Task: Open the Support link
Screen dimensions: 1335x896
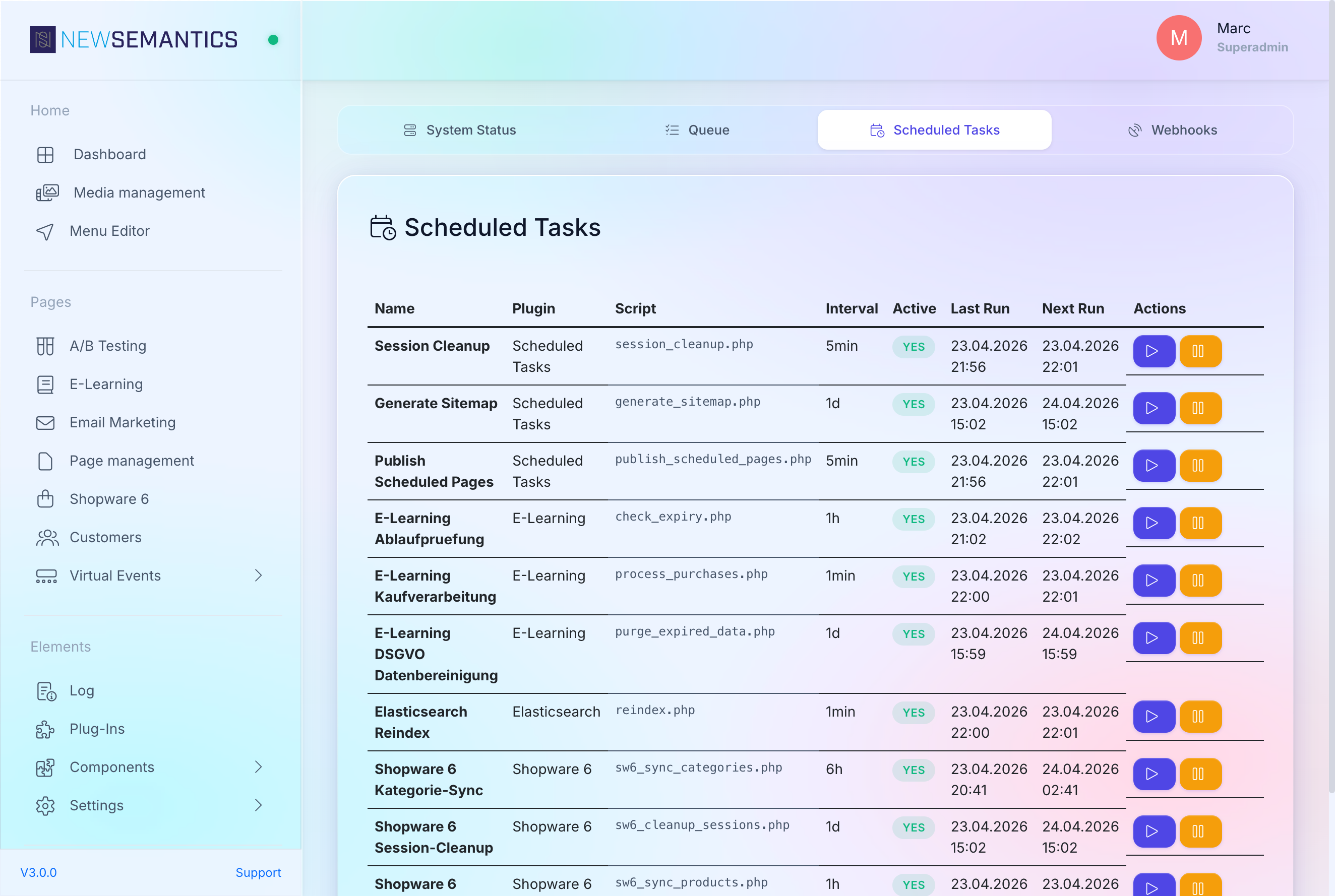Action: click(259, 873)
